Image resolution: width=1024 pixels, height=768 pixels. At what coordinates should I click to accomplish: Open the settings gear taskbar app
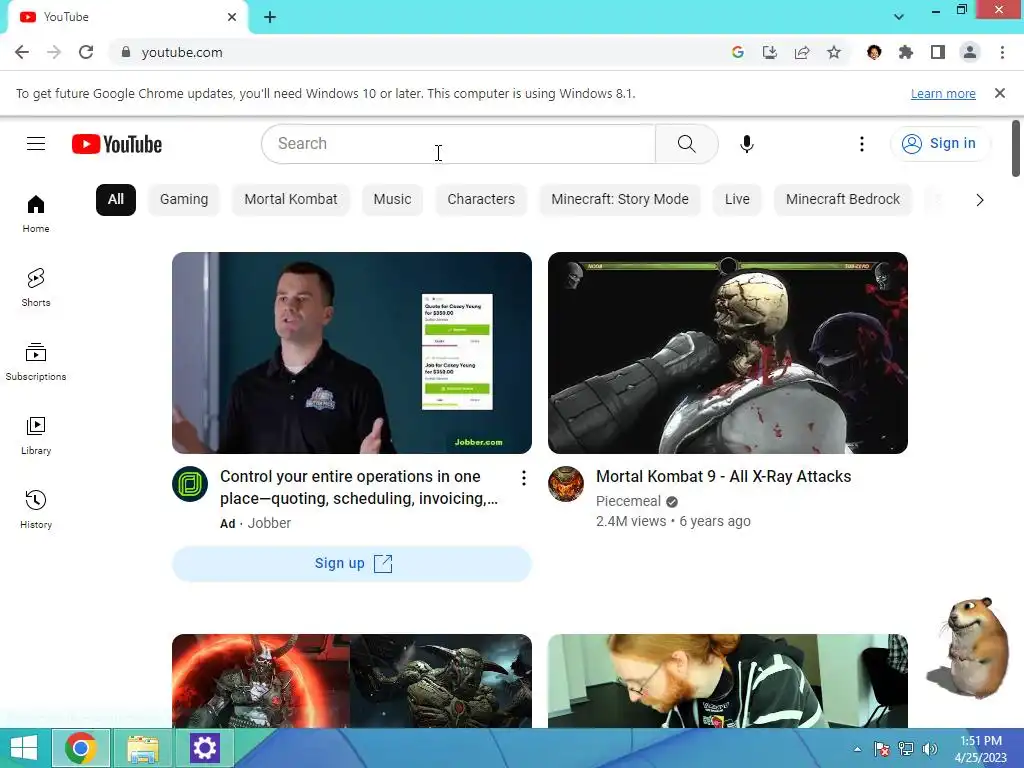(x=204, y=748)
